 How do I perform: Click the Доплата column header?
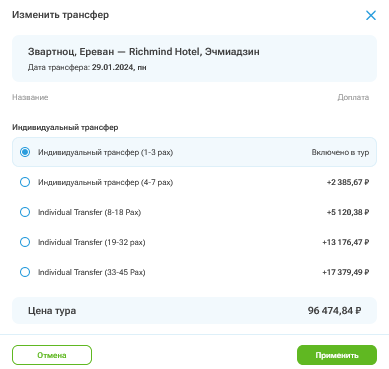353,97
